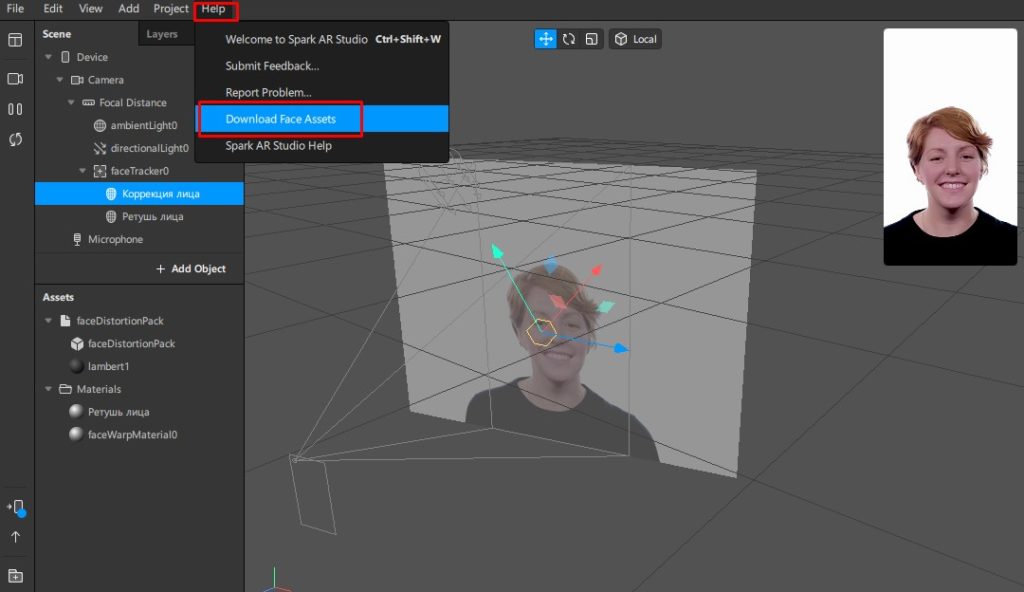The image size is (1024, 592).
Task: Click the test on device icon
Action: click(16, 508)
